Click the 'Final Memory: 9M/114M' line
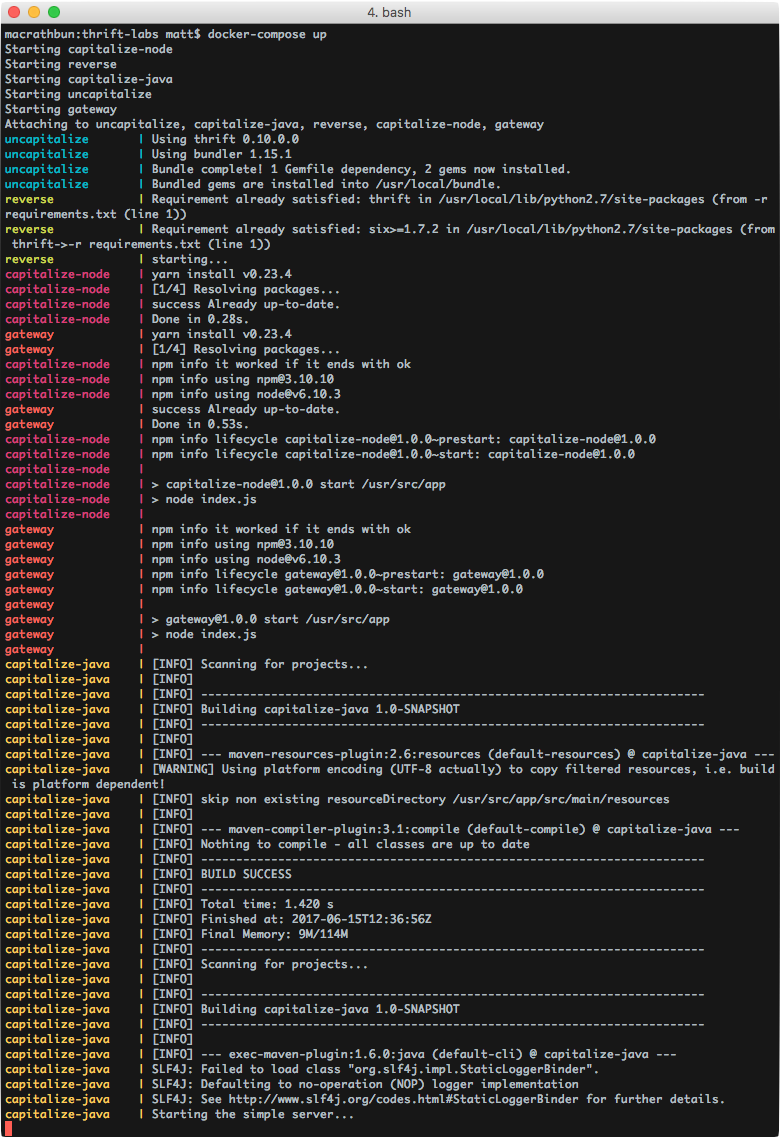Screen dimensions: 781x1137 (274, 934)
